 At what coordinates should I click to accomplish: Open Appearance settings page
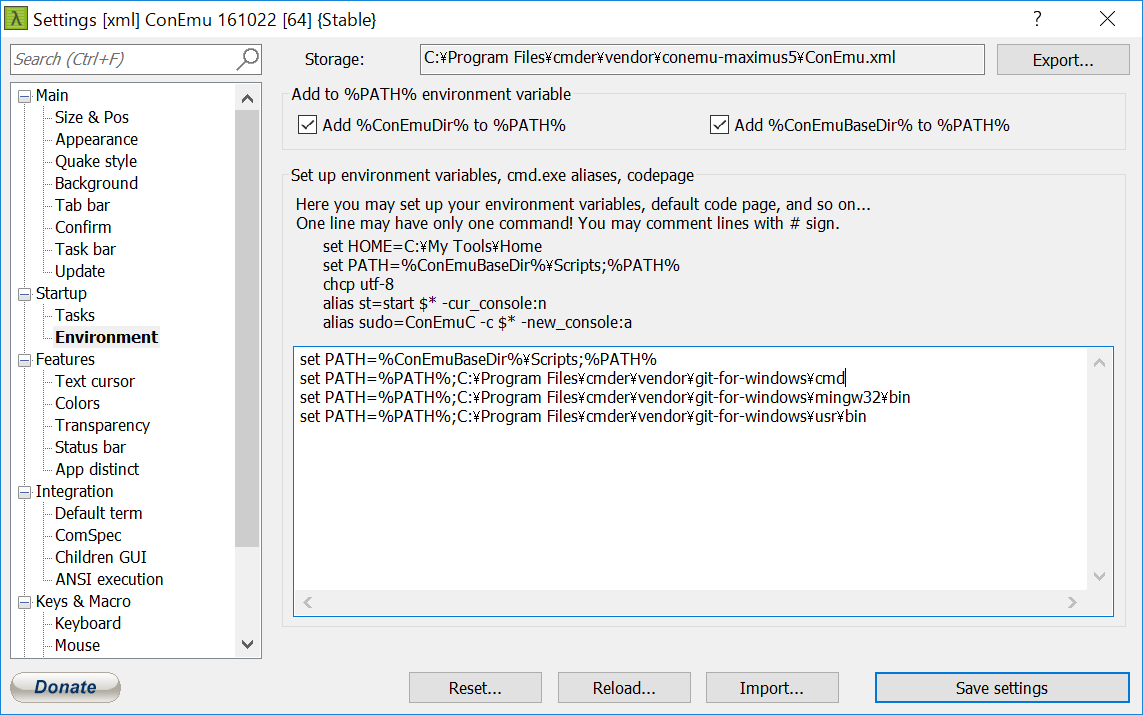96,139
